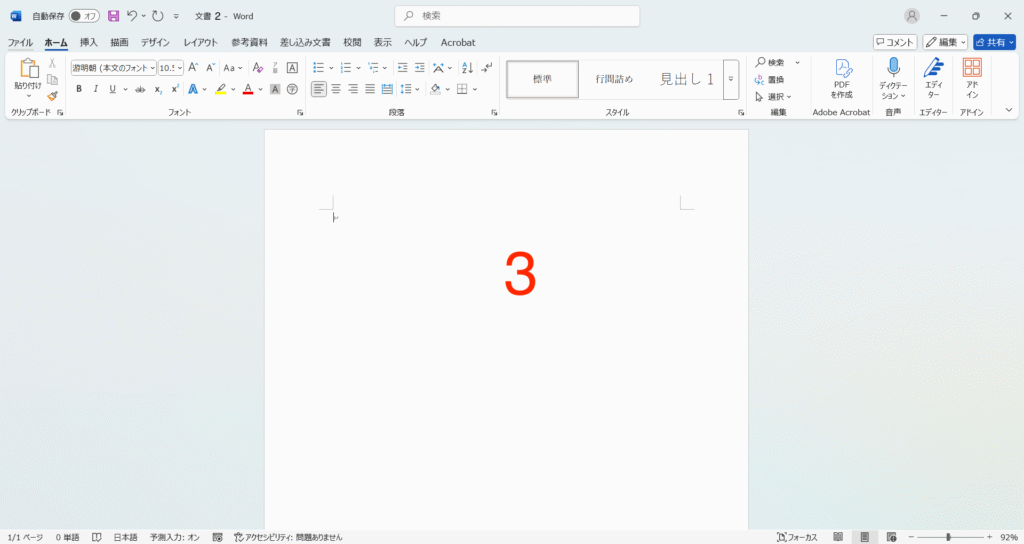Image resolution: width=1024 pixels, height=544 pixels.
Task: Click the Sort A-Z icon
Action: (x=468, y=67)
